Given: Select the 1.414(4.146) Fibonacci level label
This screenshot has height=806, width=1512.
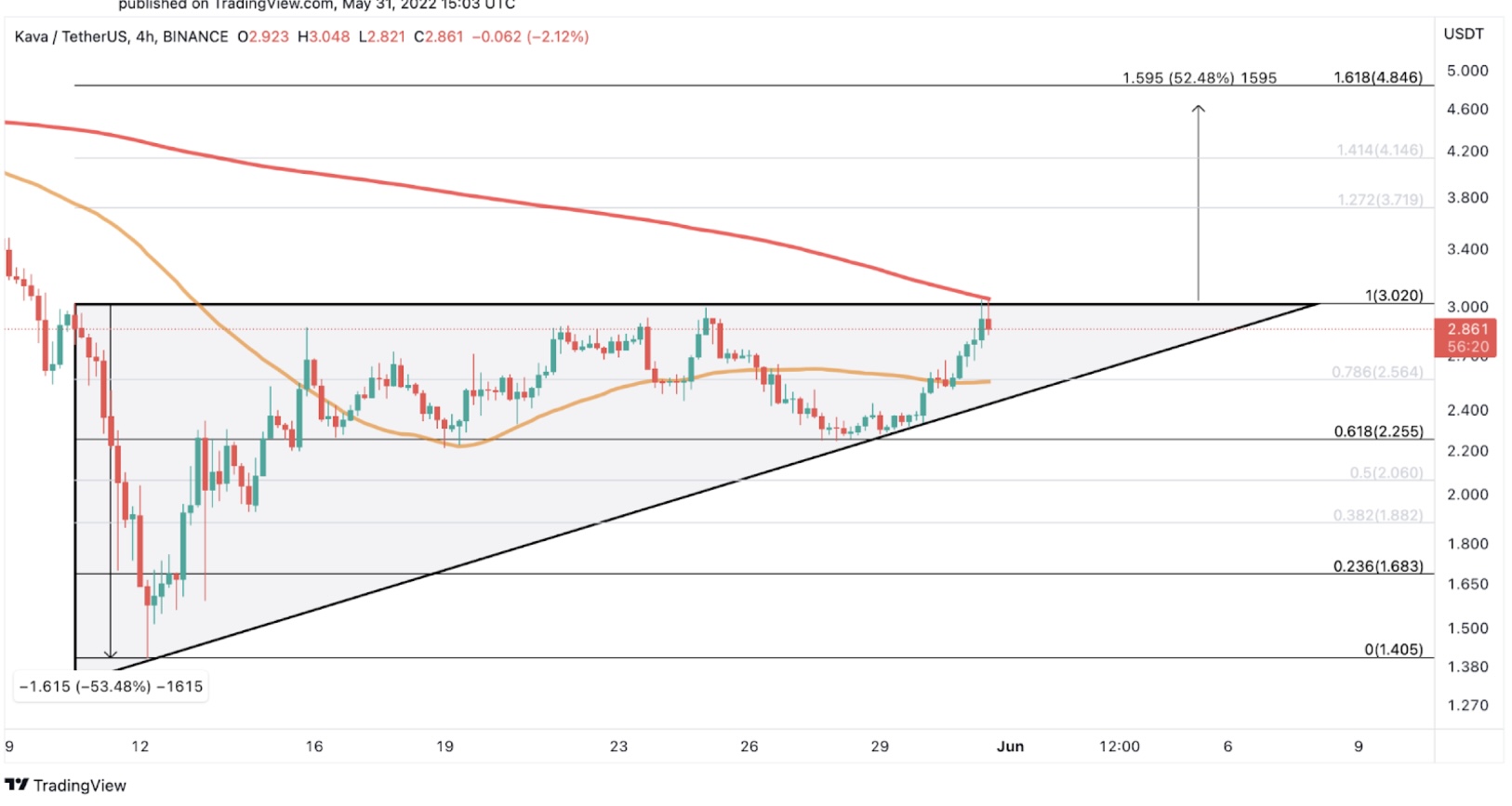Looking at the screenshot, I should (x=1380, y=150).
